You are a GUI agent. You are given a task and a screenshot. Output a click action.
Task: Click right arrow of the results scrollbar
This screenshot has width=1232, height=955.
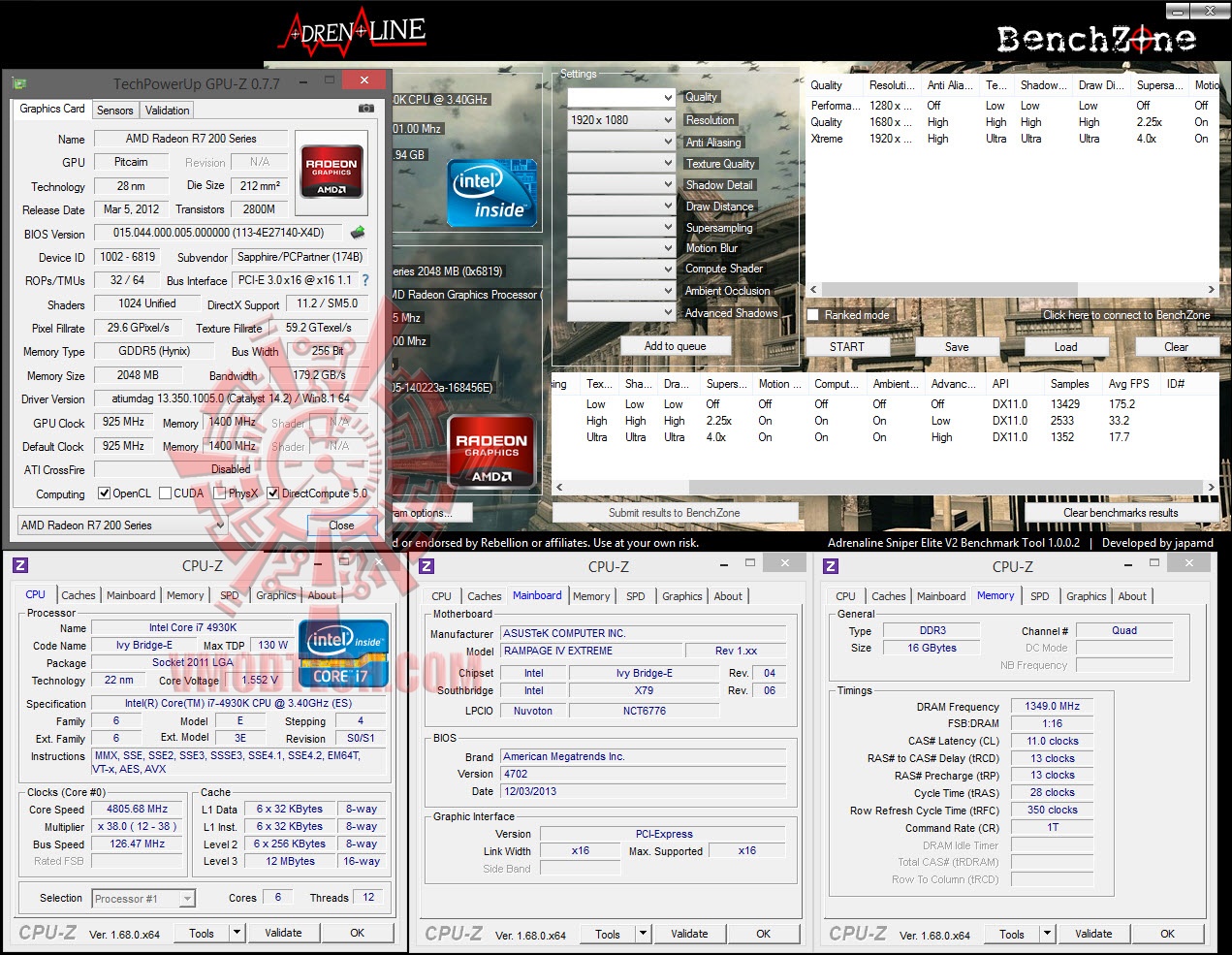pyautogui.click(x=1211, y=487)
